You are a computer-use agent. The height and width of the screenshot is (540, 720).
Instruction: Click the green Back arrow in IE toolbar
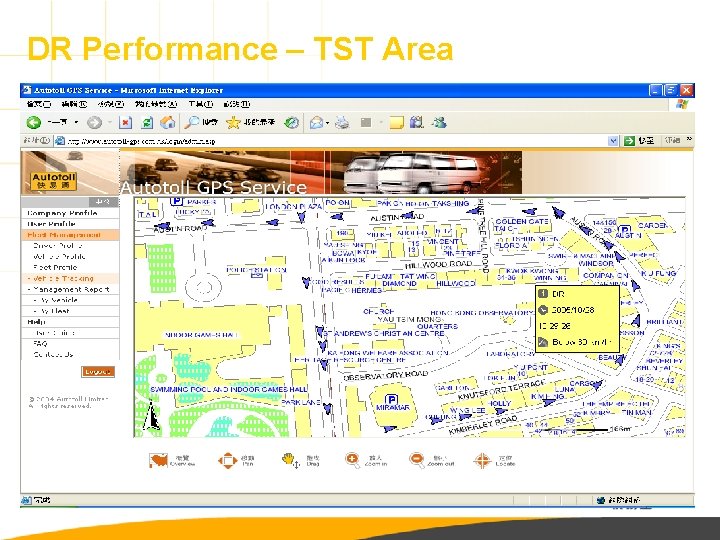pos(34,123)
